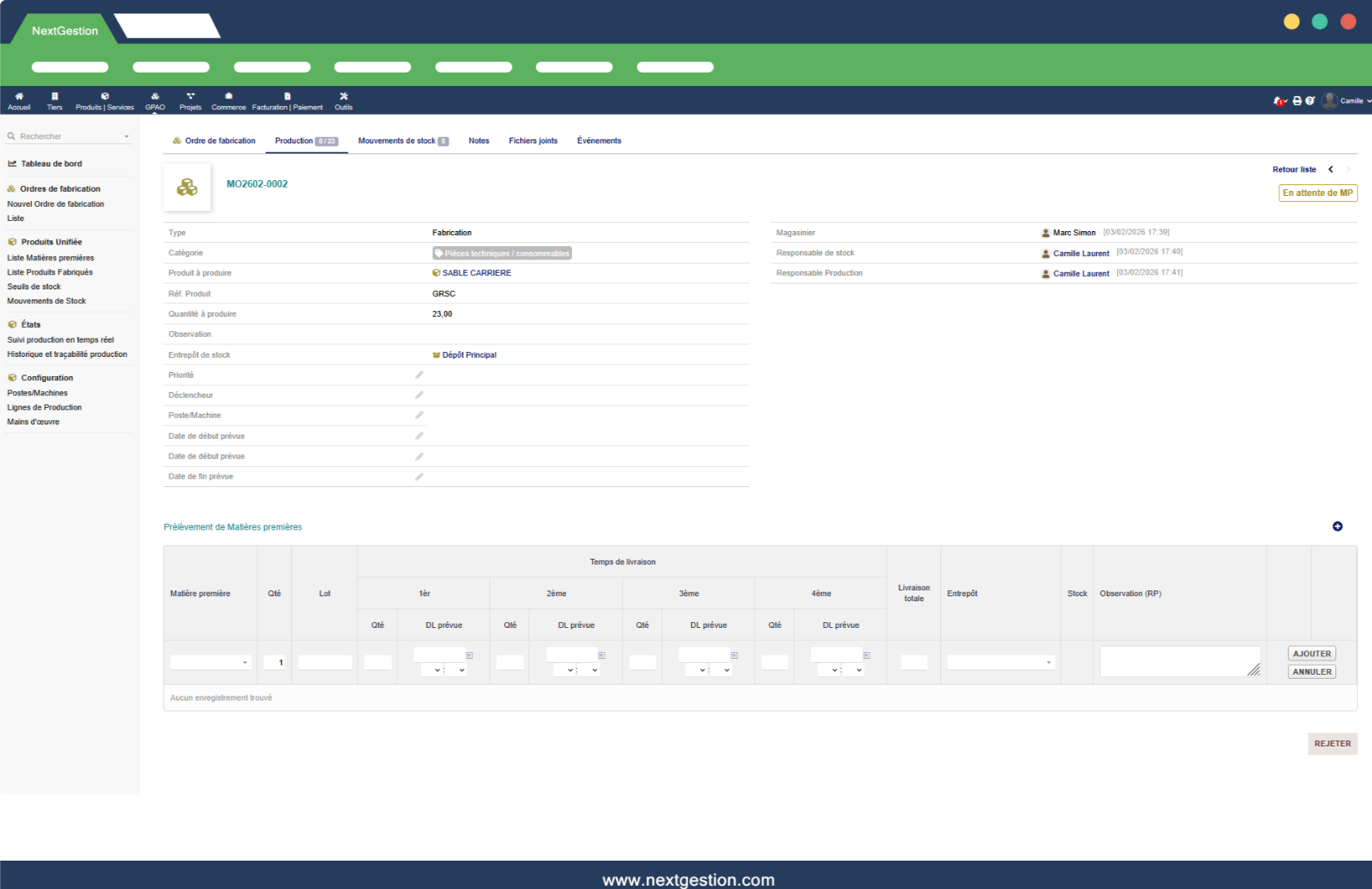Click the plus icon to add raw material
Screen dimensions: 1372x889
coord(1337,526)
